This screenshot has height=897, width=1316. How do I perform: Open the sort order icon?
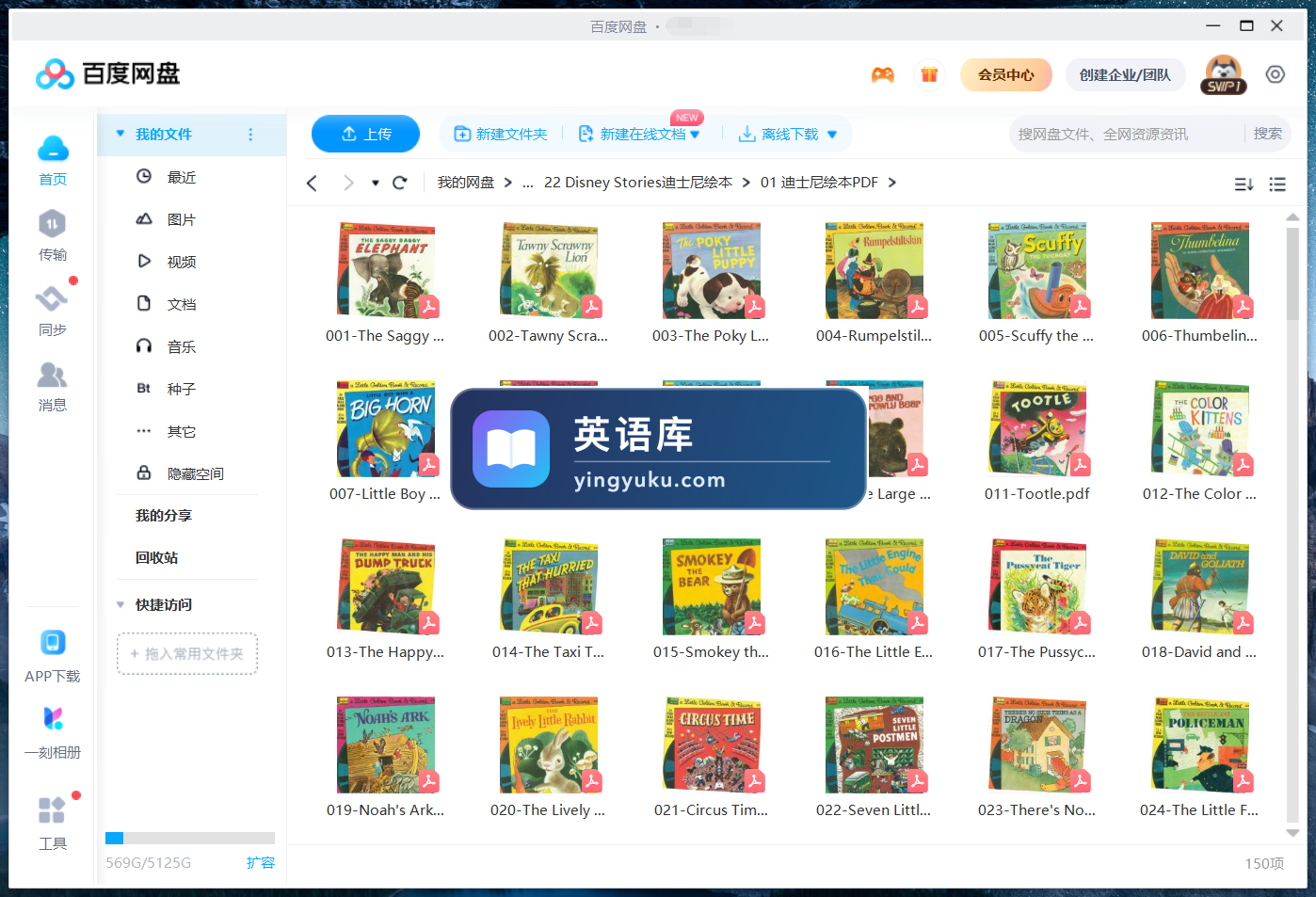pyautogui.click(x=1244, y=184)
